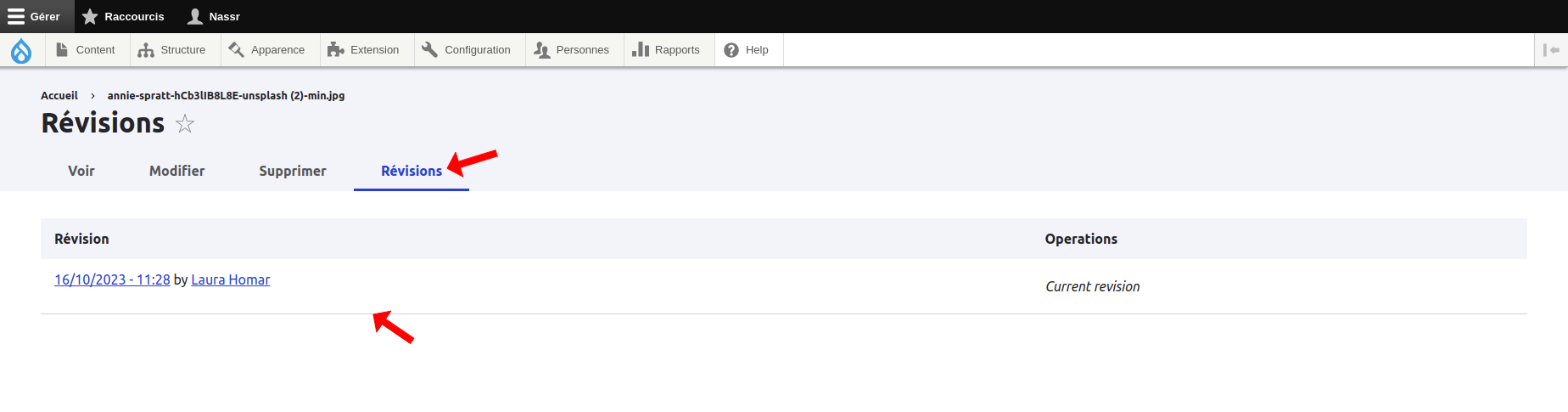This screenshot has height=412, width=1568.
Task: Click the Accueil breadcrumb link
Action: click(x=59, y=96)
